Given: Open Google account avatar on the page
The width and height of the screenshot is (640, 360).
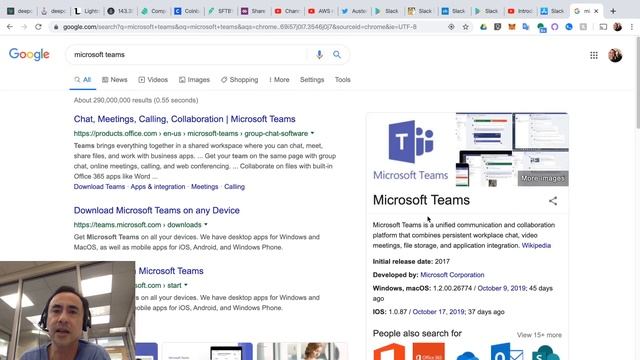Looking at the screenshot, I should coord(615,55).
